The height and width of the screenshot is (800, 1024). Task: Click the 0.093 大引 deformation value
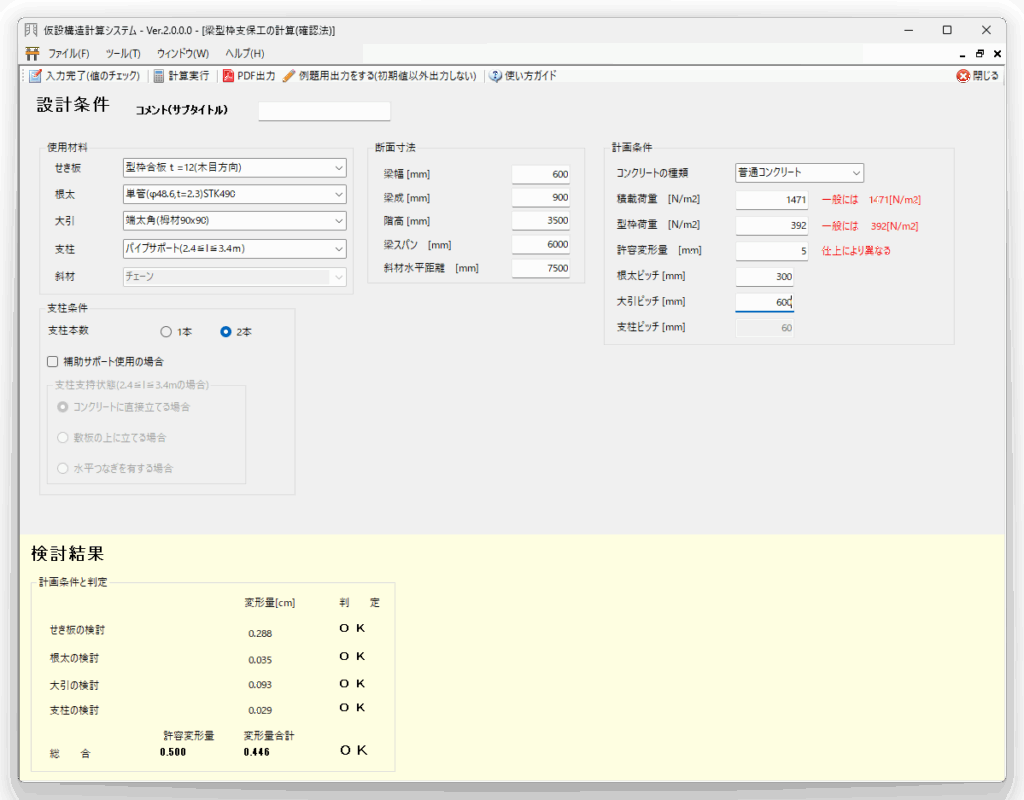coord(260,685)
